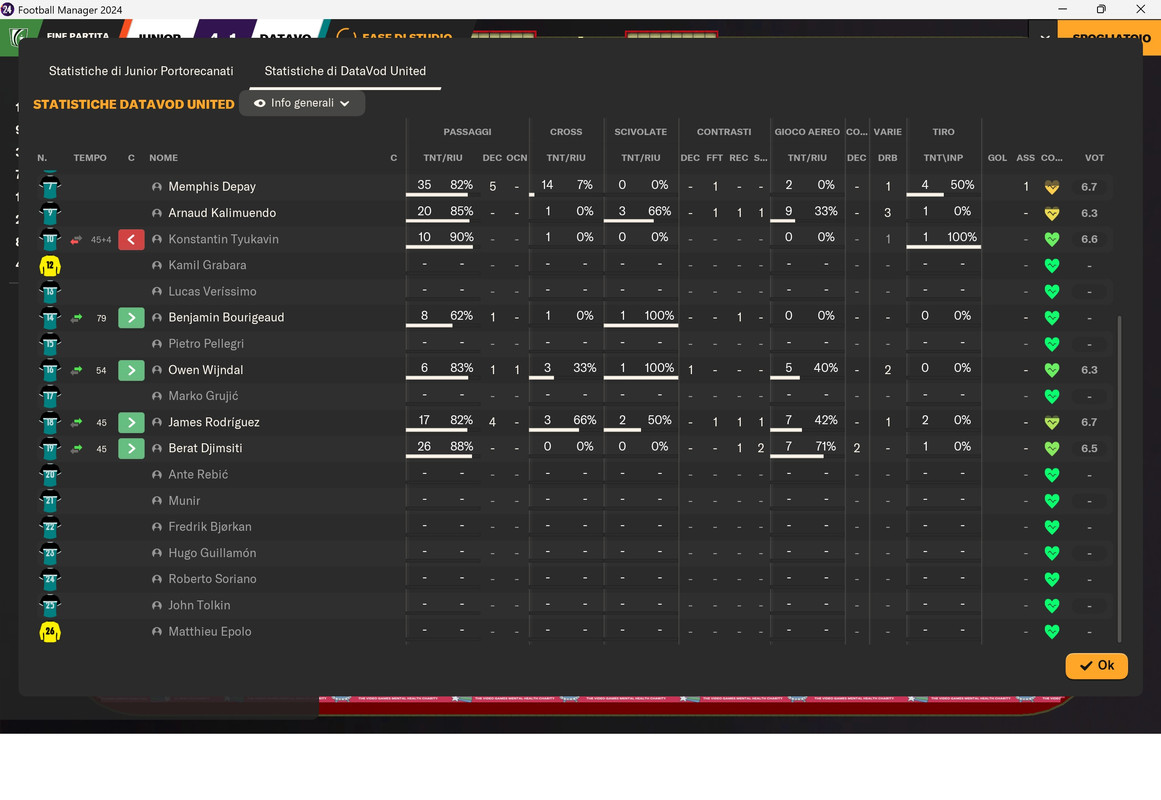Click Benjamin Bourigeaud's swap arrows icon
Viewport: 1161px width, 800px height.
(x=76, y=318)
